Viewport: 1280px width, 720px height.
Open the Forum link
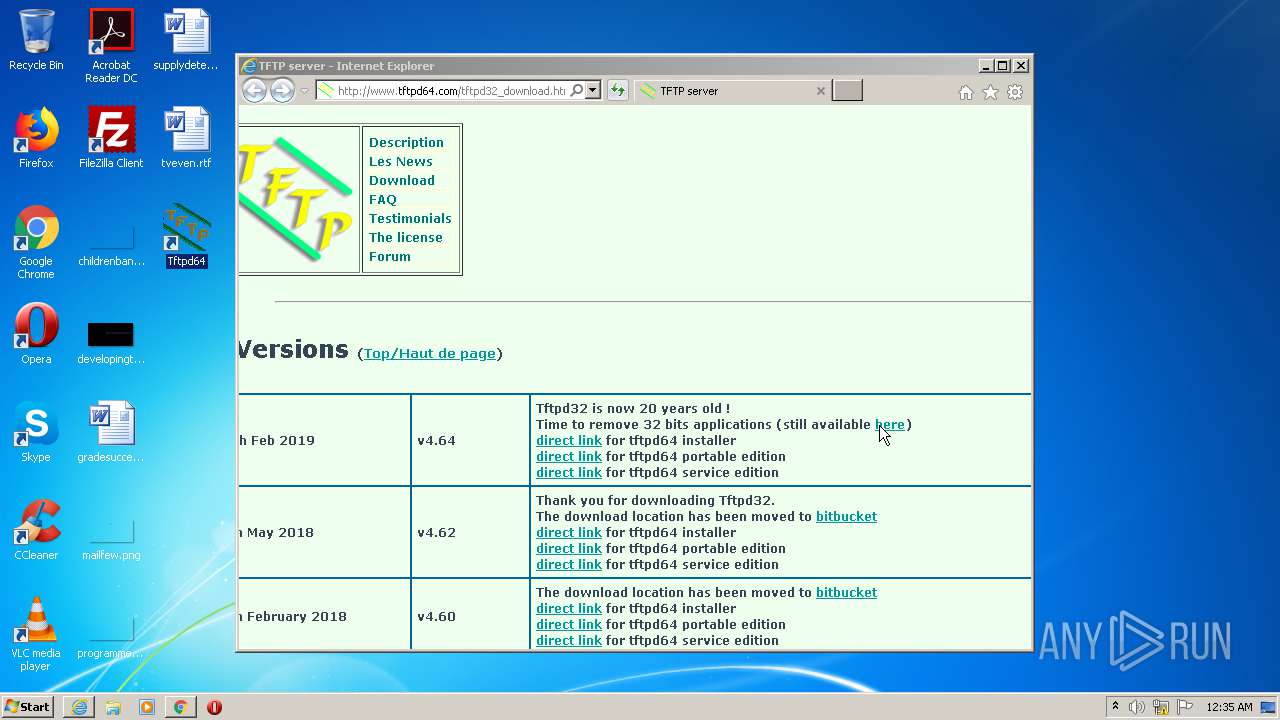click(x=390, y=256)
